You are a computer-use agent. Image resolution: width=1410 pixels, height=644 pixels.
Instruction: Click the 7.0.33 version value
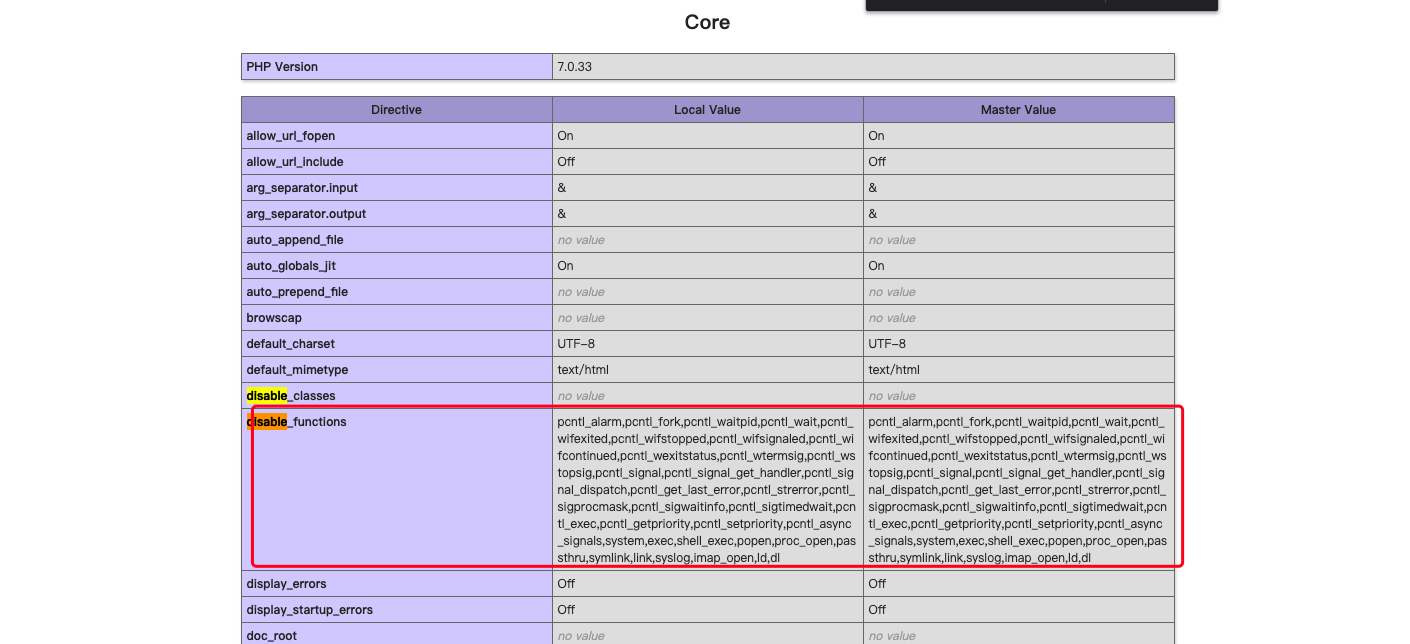click(574, 67)
